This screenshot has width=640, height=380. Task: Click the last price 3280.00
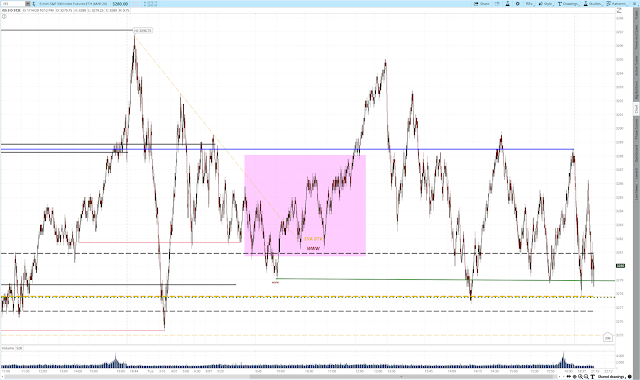(120, 4)
